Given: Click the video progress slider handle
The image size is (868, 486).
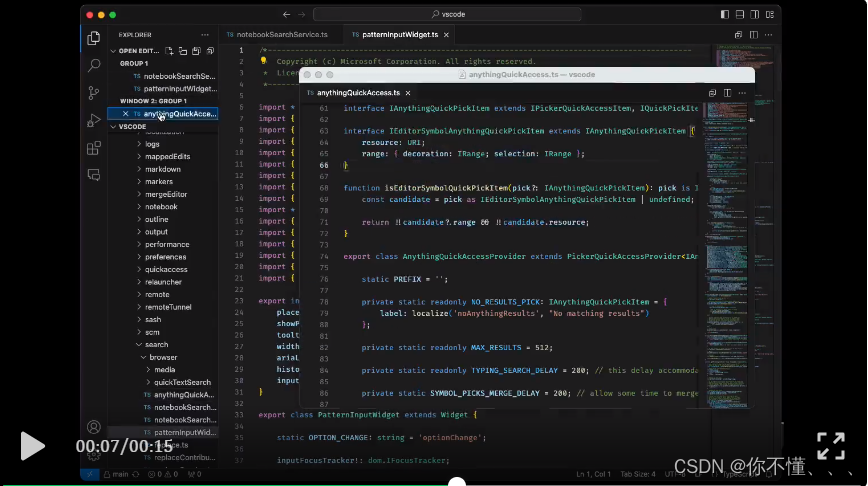Looking at the screenshot, I should coord(457,482).
